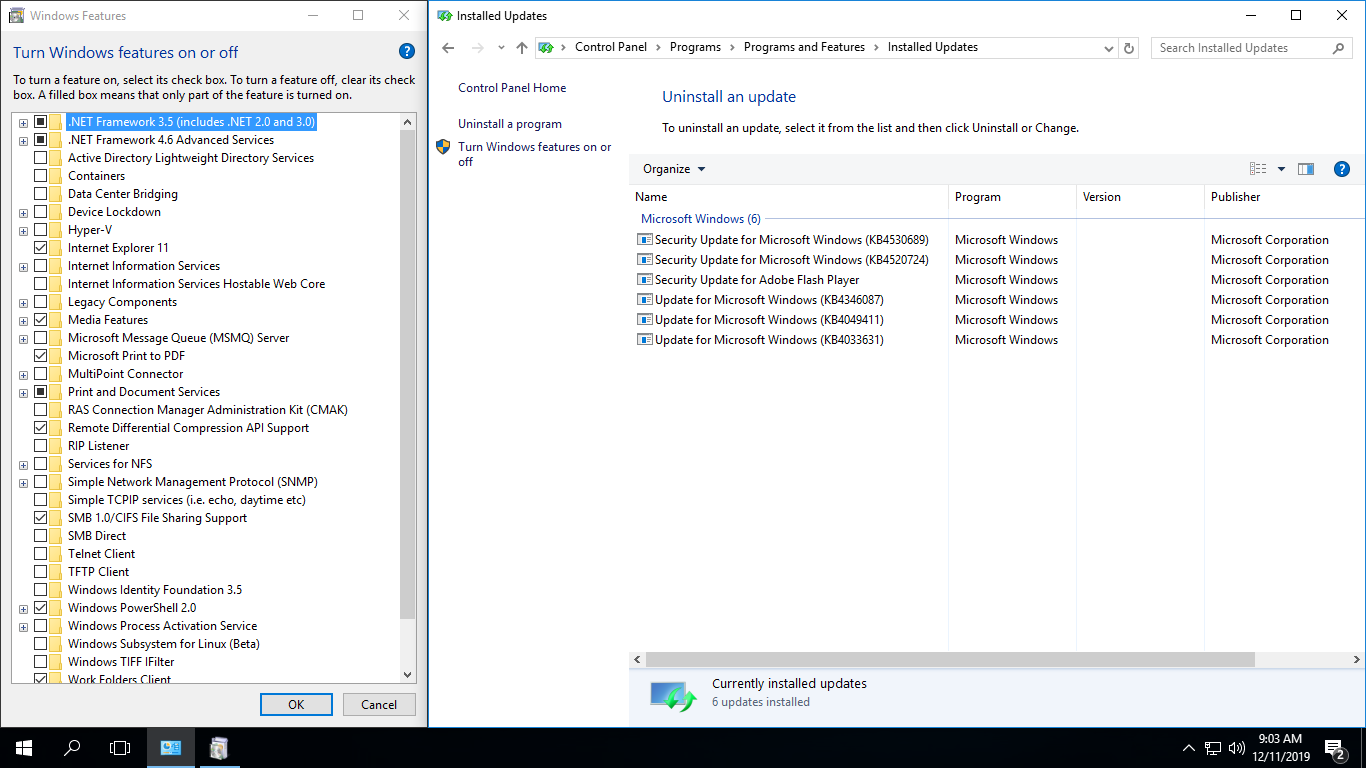Toggle the Containers checkbox

(41, 176)
